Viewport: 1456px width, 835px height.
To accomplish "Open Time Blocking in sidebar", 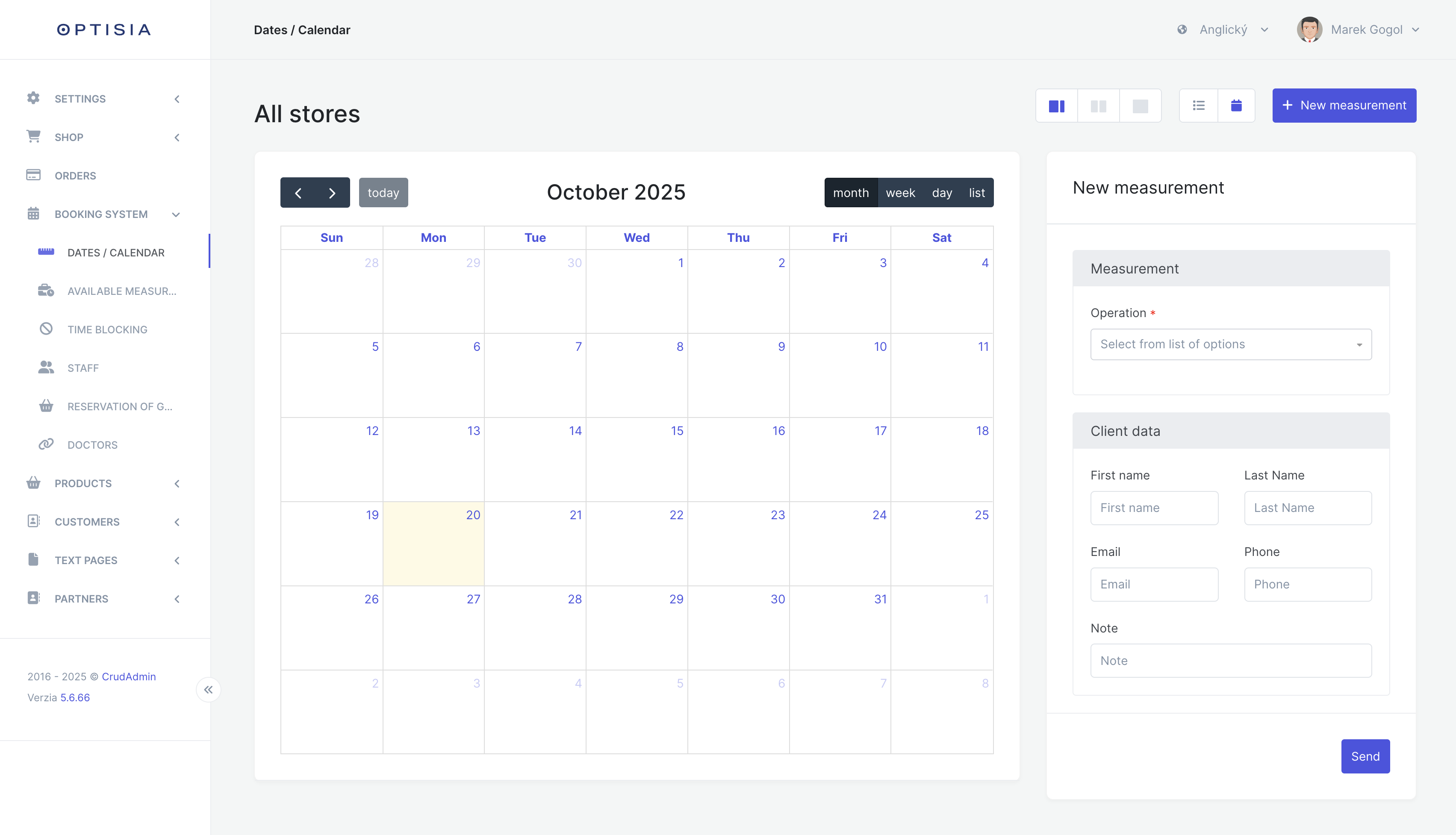I will pos(107,330).
